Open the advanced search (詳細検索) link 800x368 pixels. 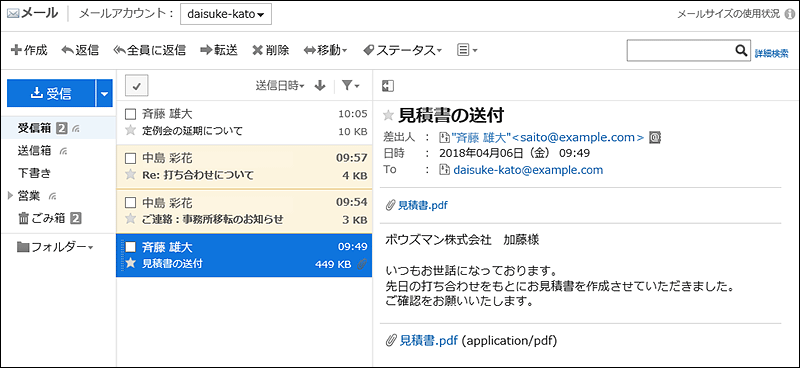(x=771, y=53)
